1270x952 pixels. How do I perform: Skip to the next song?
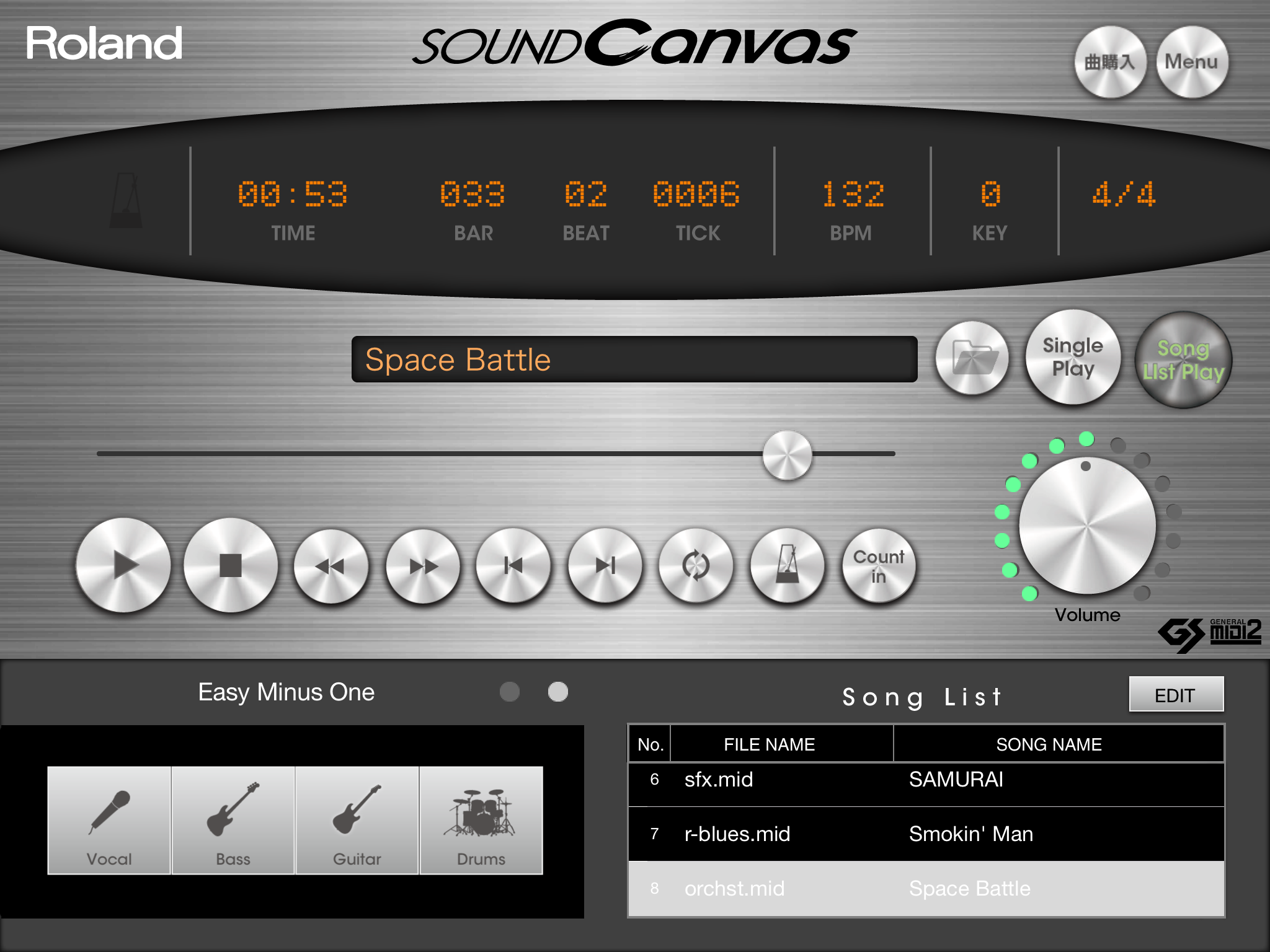click(x=605, y=565)
